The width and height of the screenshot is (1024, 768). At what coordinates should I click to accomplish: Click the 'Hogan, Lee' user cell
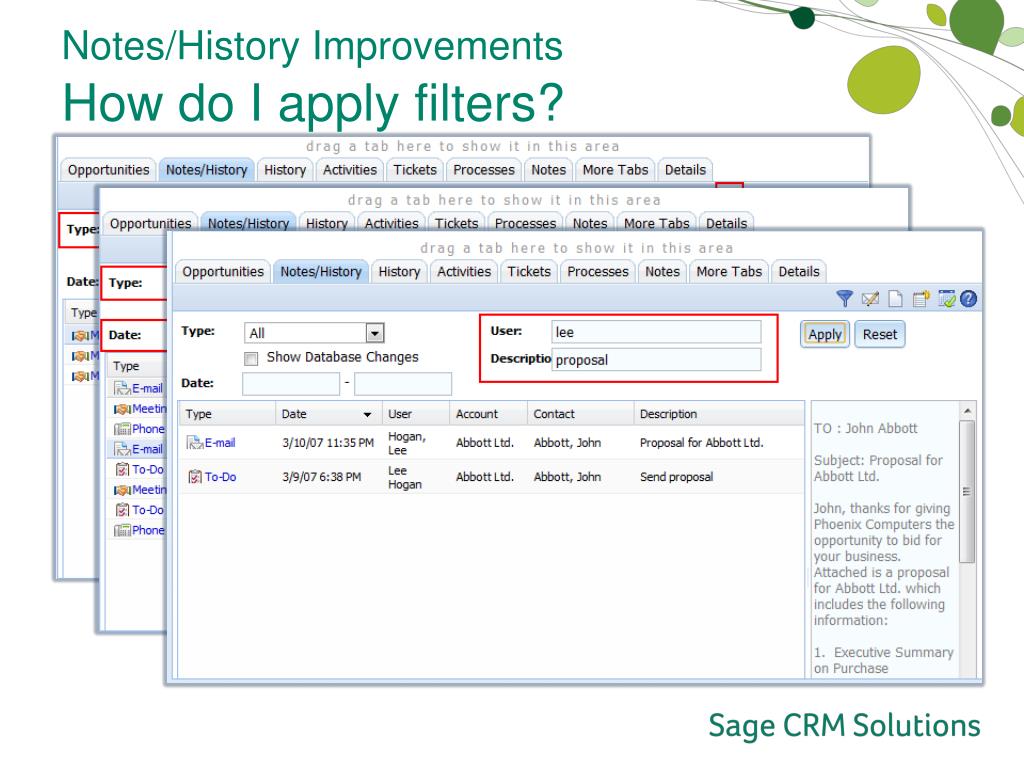[x=406, y=443]
